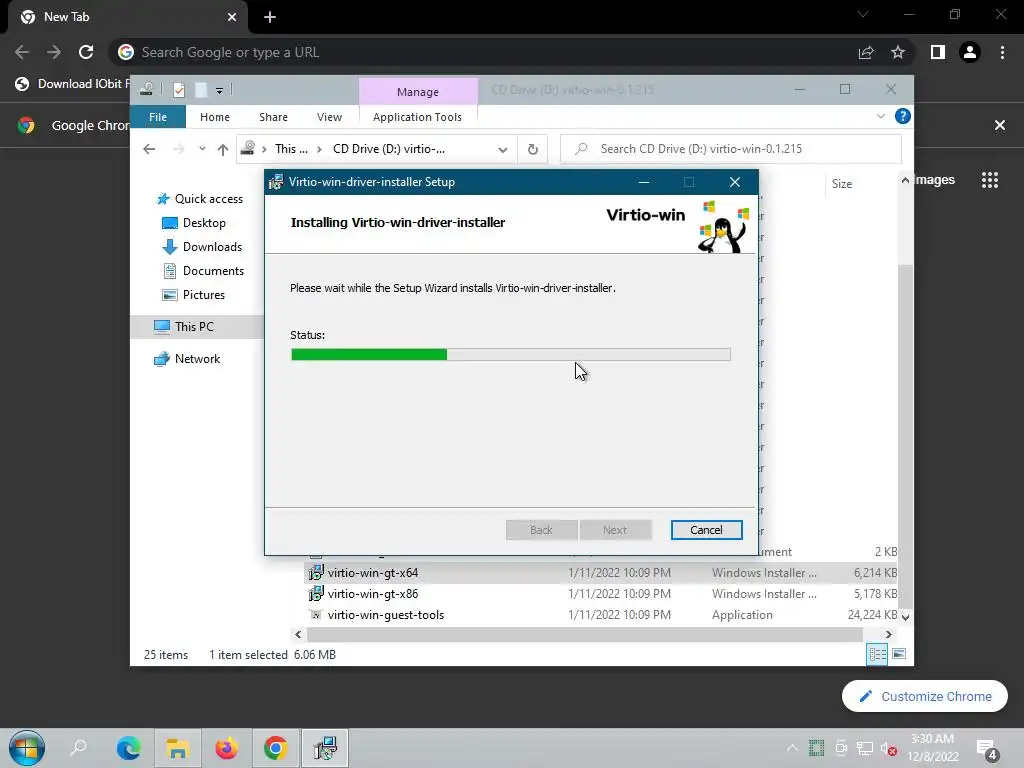Select the installer taskbar icon
The image size is (1024, 768).
pos(325,748)
